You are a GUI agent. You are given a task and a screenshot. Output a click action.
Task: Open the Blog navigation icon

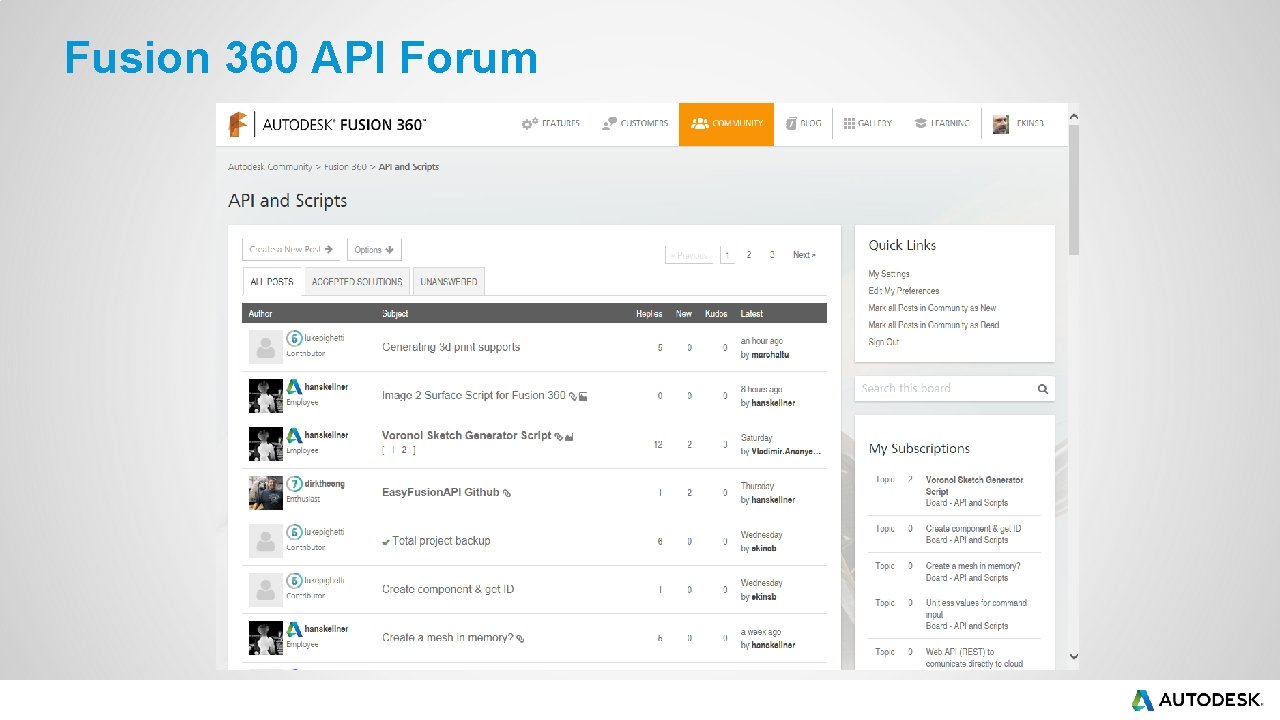(791, 124)
